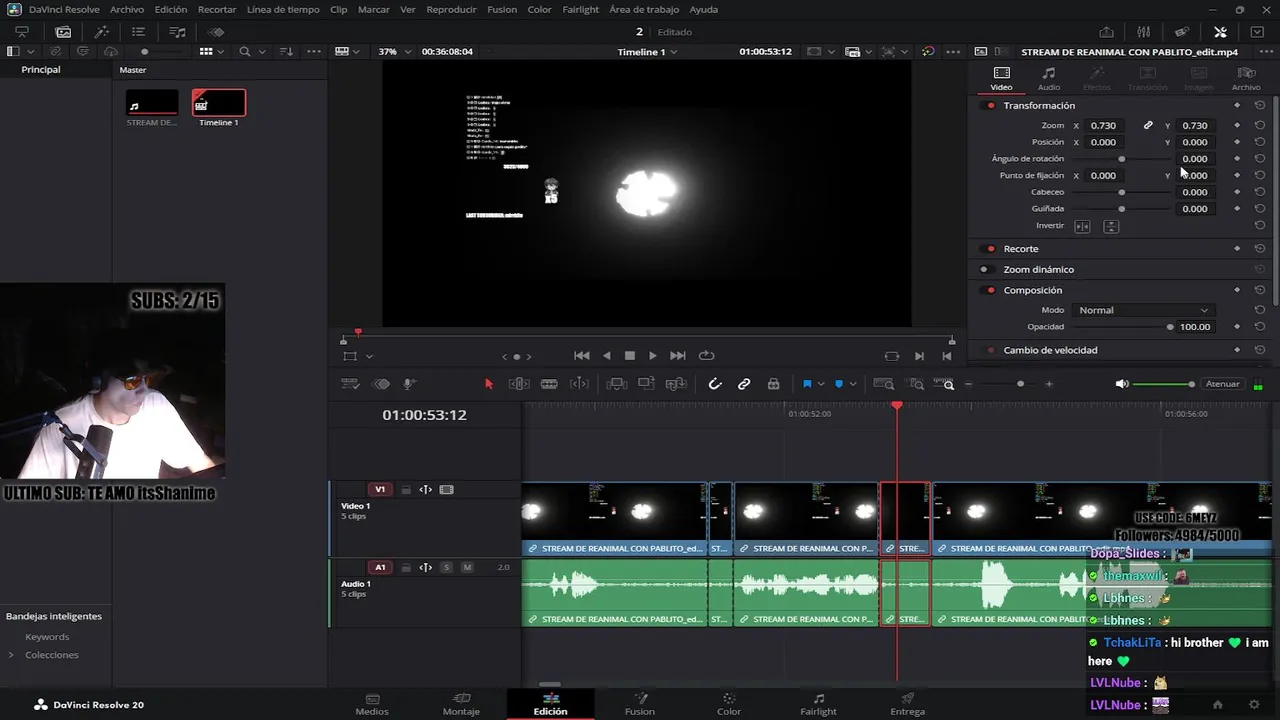1280x720 pixels.
Task: Switch to the Archivo inspector tab
Action: [1246, 78]
